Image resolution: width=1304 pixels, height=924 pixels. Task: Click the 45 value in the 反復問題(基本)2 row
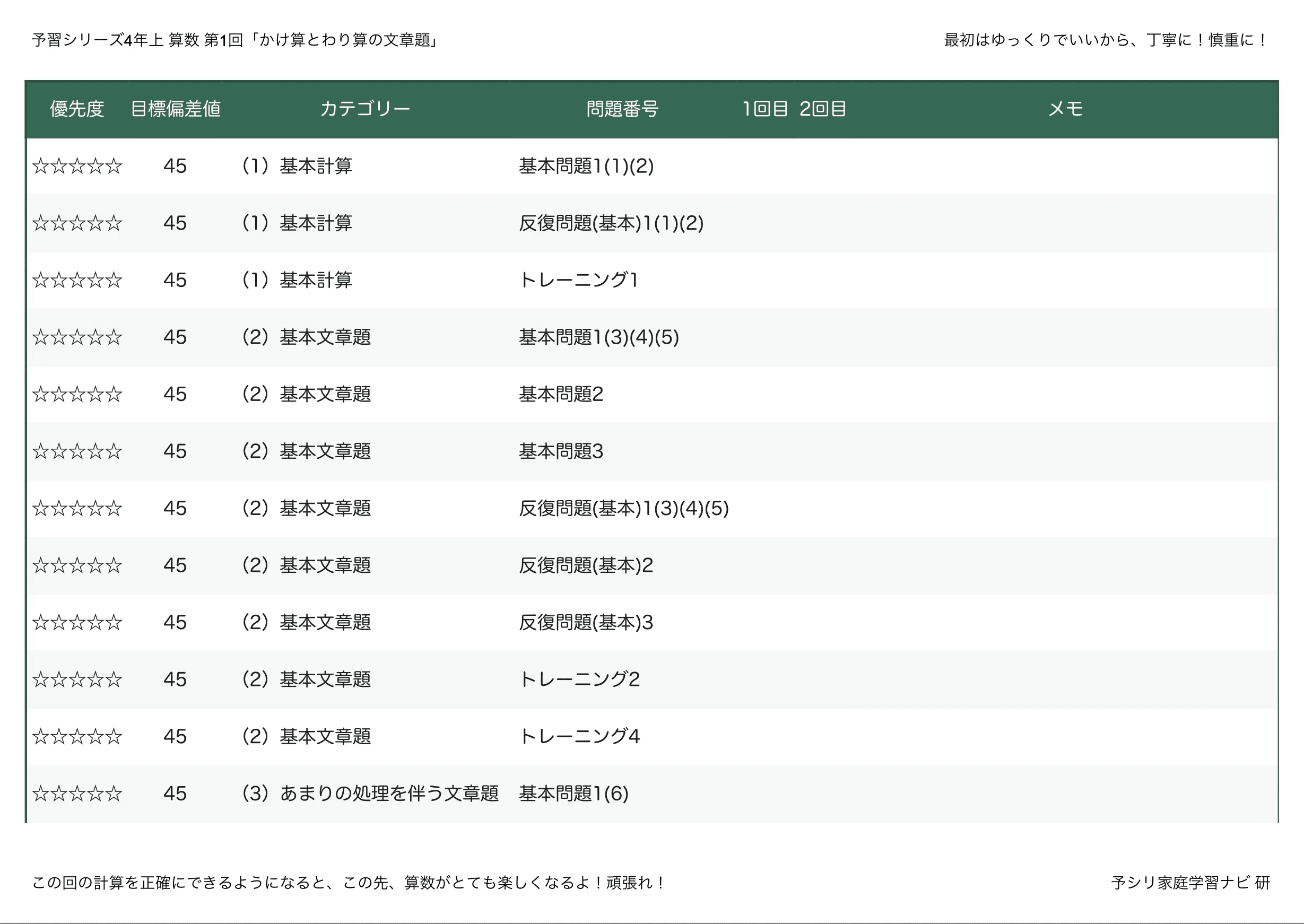(175, 565)
